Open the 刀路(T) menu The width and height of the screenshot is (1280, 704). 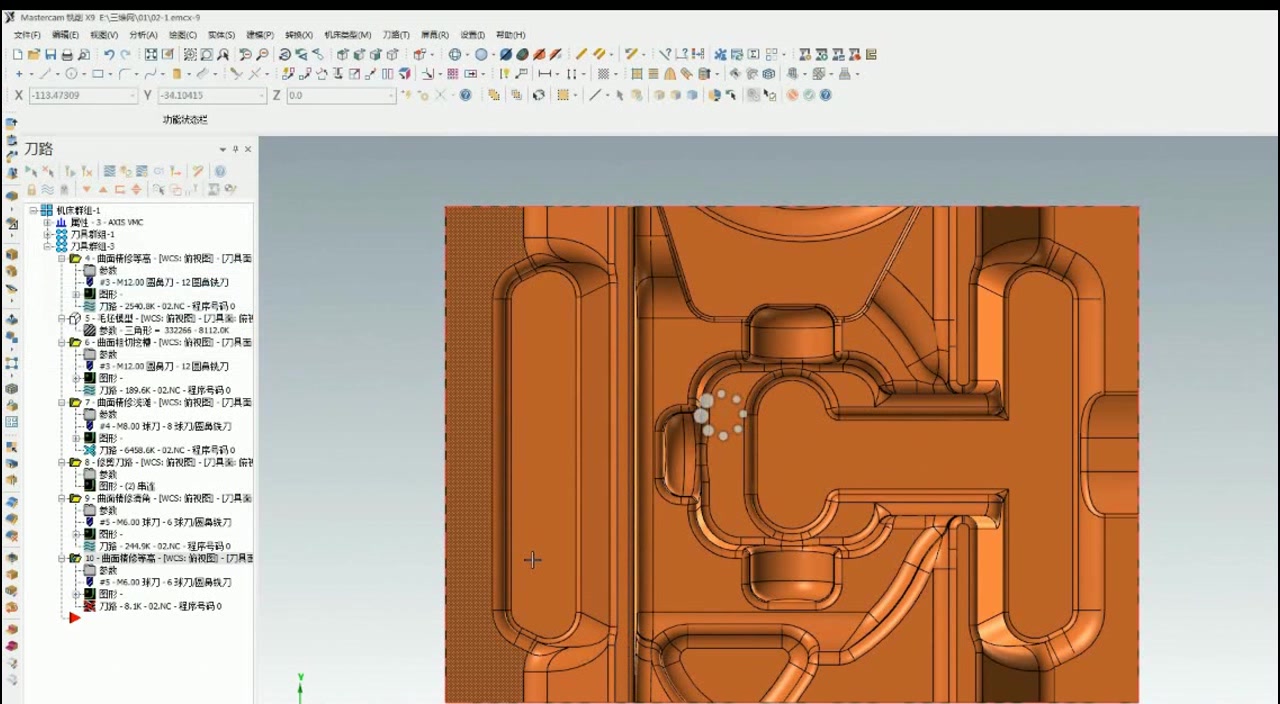point(396,35)
